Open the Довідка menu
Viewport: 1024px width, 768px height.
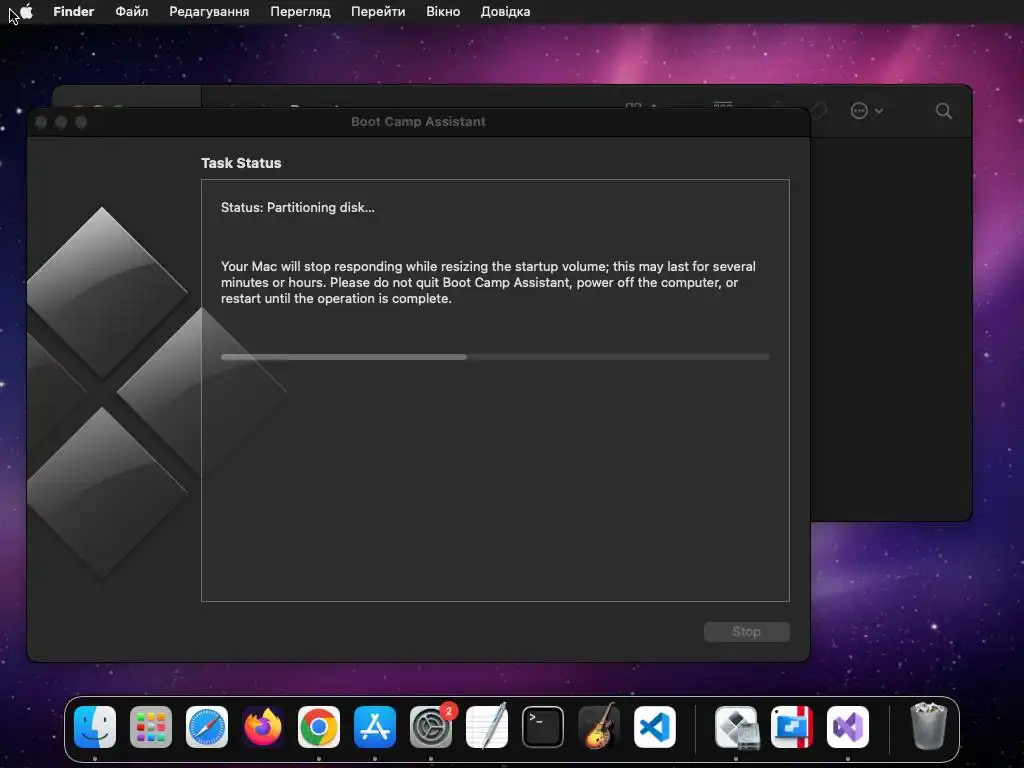(x=505, y=11)
